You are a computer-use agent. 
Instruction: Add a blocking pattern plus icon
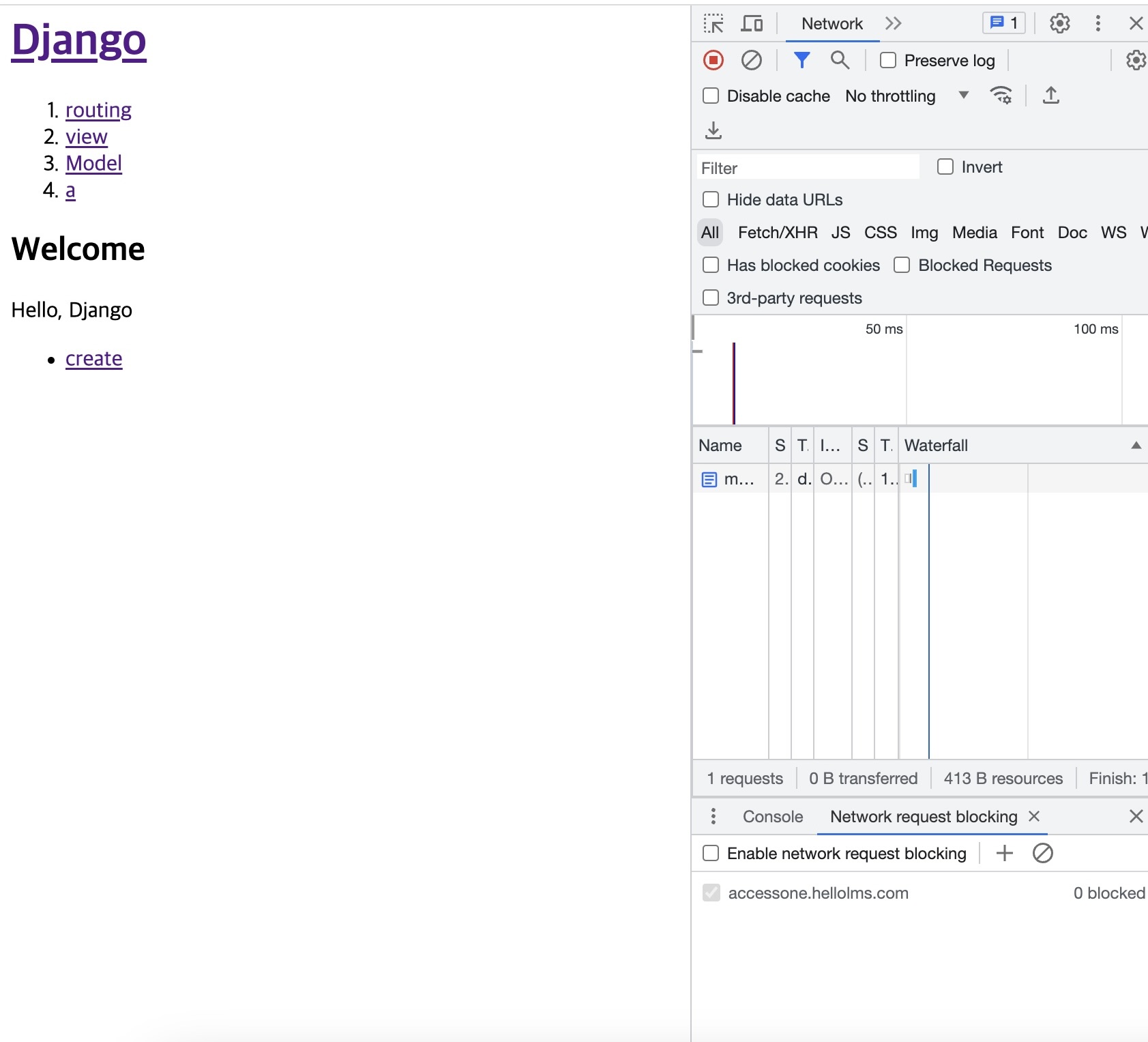click(x=1004, y=853)
